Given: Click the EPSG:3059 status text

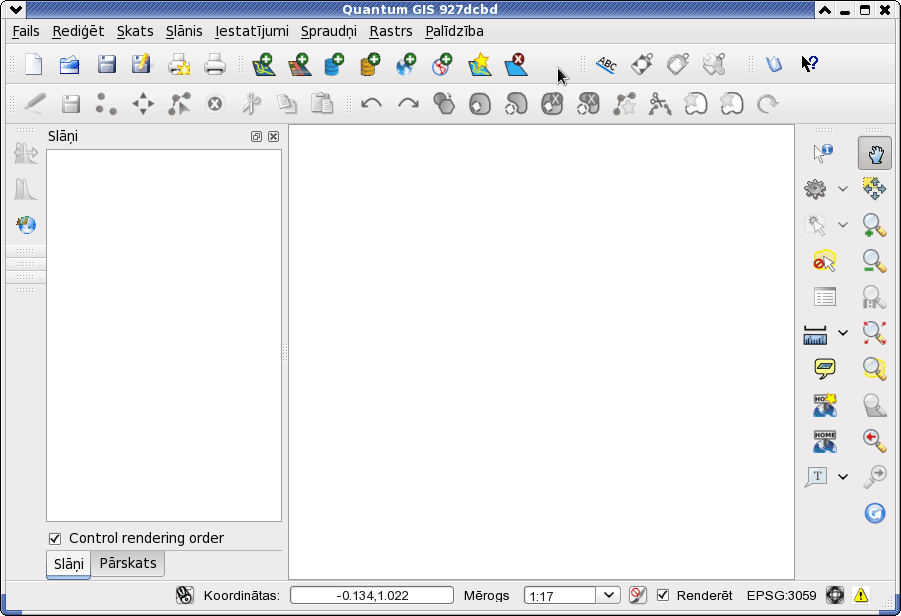Looking at the screenshot, I should [x=781, y=595].
